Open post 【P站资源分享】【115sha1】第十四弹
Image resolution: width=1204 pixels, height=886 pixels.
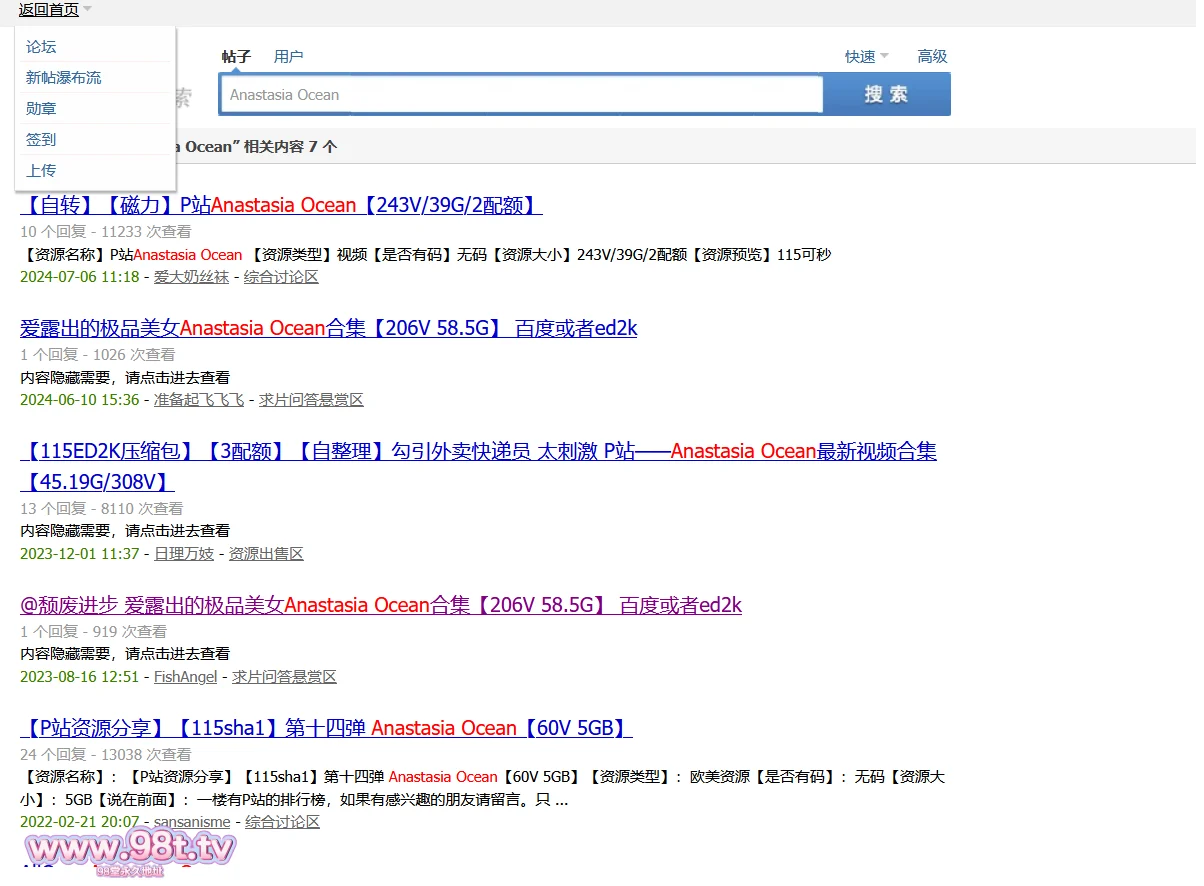pyautogui.click(x=326, y=728)
